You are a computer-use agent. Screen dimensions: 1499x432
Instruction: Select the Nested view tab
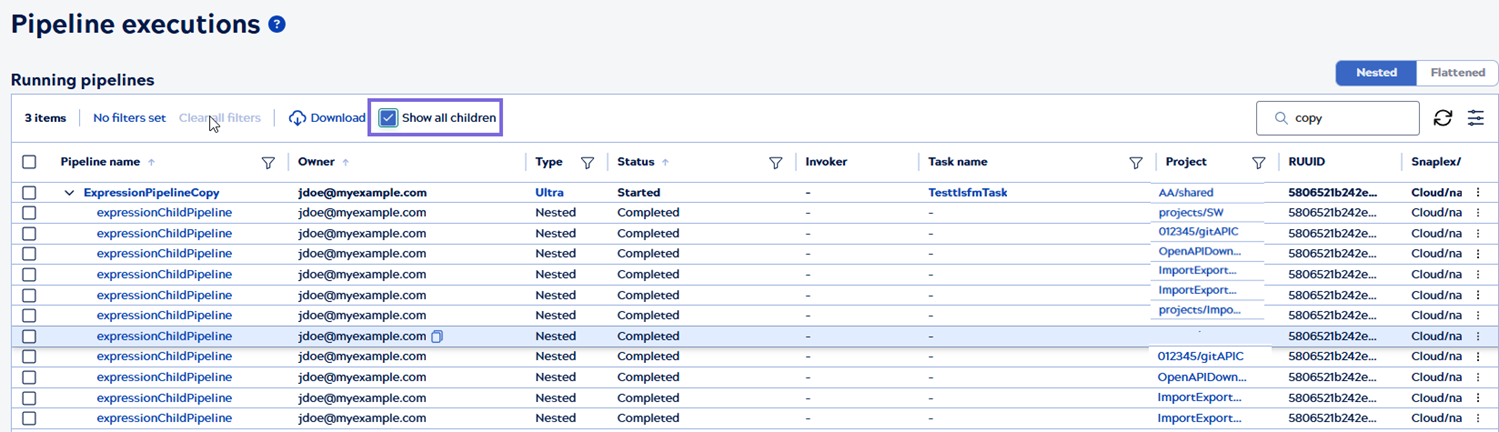pyautogui.click(x=1376, y=73)
